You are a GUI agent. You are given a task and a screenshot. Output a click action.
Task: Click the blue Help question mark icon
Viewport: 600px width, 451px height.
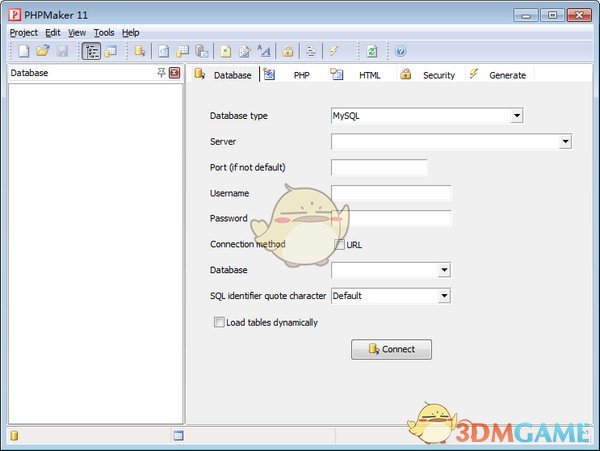(400, 51)
